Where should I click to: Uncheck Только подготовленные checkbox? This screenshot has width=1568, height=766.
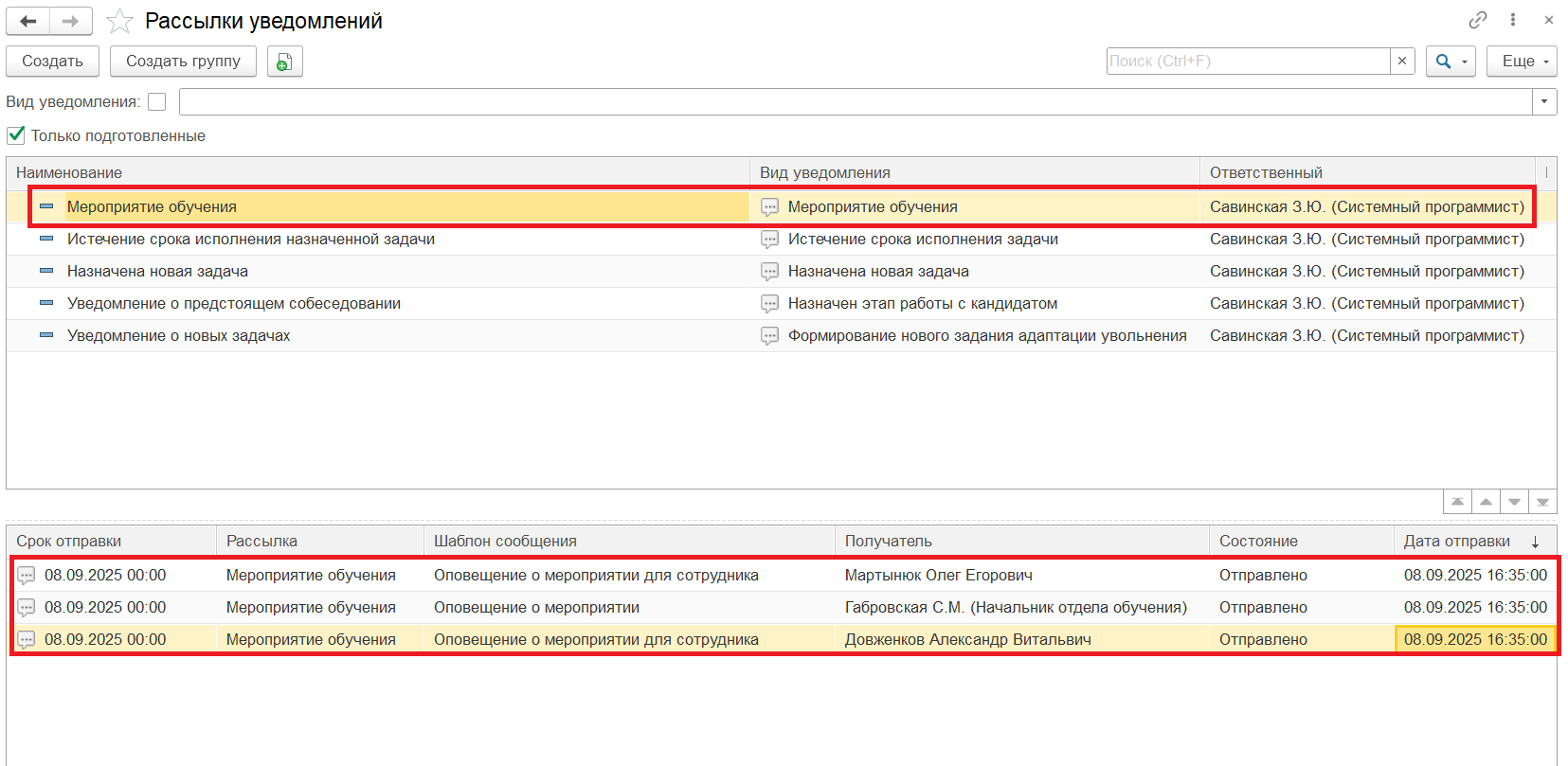coord(16,135)
